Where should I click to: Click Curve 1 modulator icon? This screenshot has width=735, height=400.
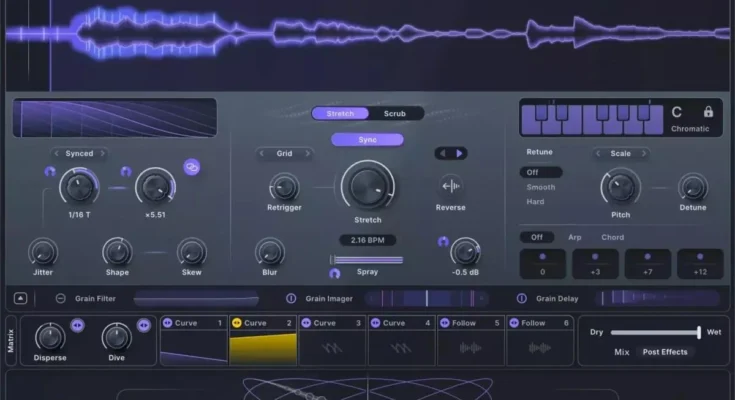tap(167, 323)
